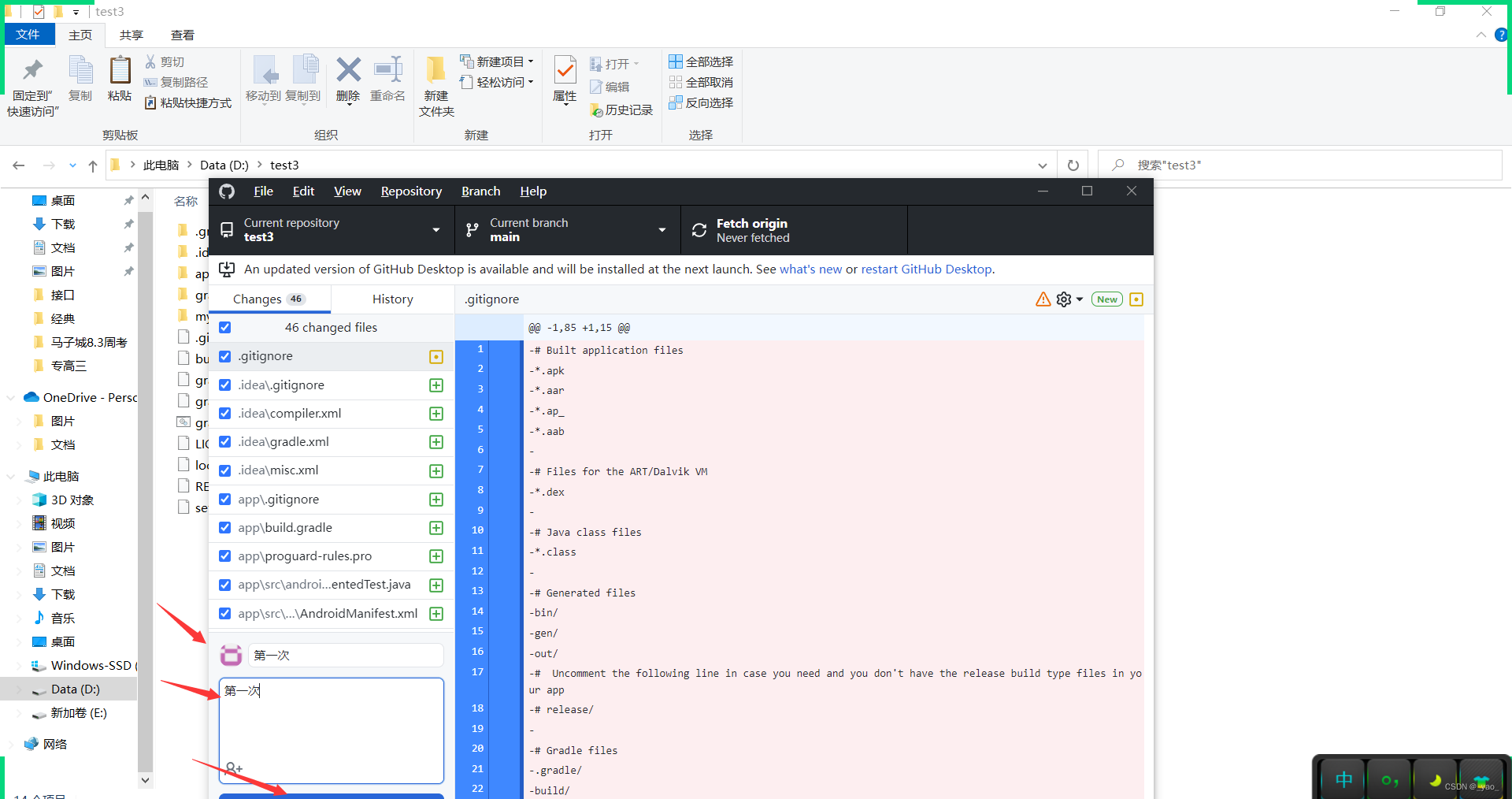Toggle the 46 changed files select-all checkbox
The image size is (1512, 799).
[225, 327]
